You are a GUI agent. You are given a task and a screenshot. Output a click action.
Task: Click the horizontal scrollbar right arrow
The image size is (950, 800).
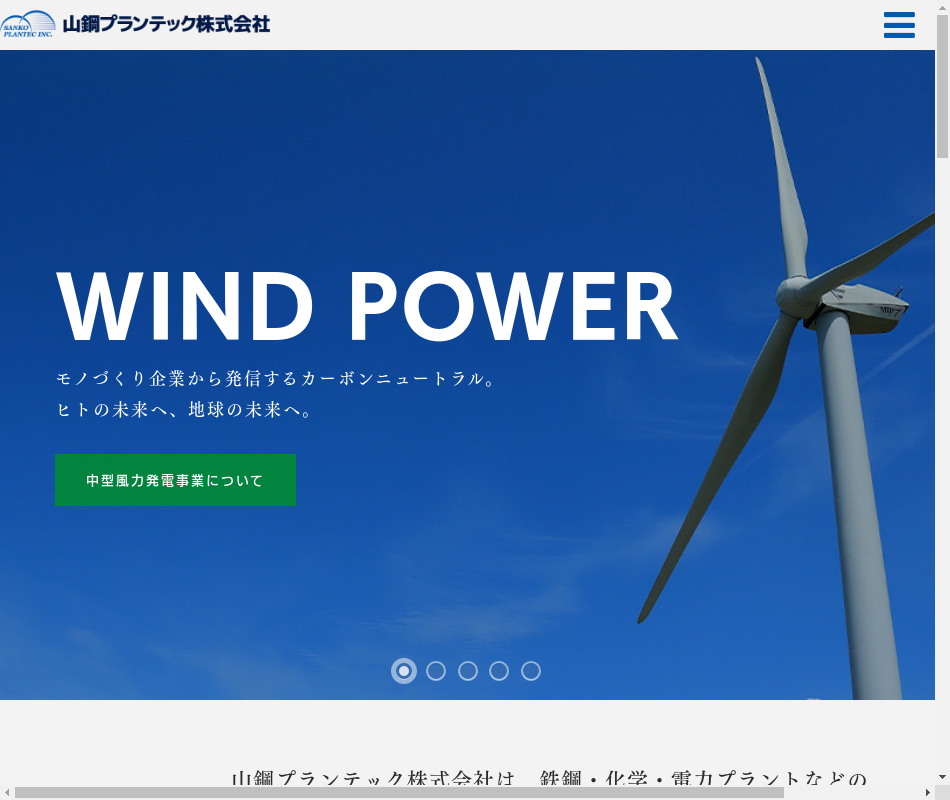pyautogui.click(x=927, y=792)
